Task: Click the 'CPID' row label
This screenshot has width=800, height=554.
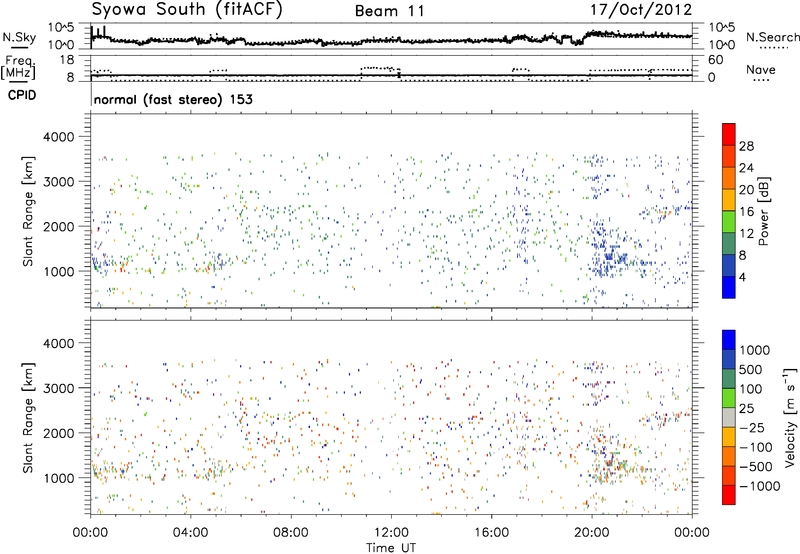Action: coord(22,95)
